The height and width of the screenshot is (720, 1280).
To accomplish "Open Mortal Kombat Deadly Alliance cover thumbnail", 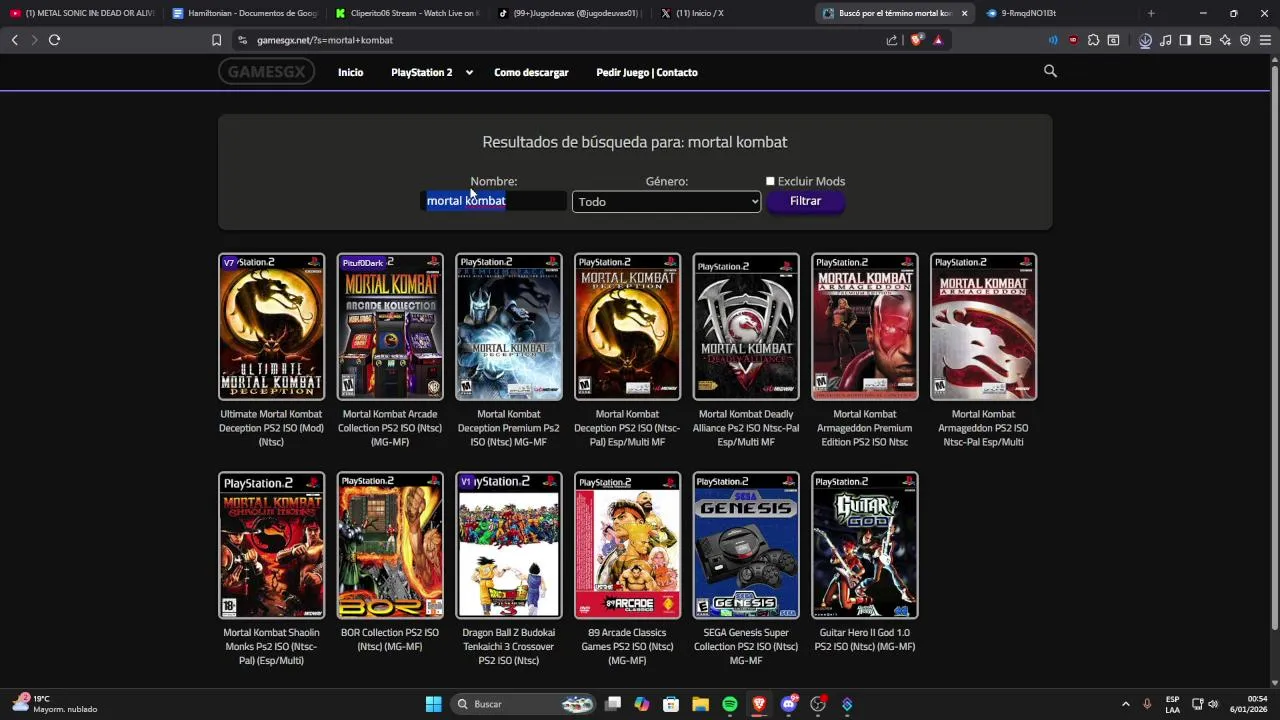I will coord(746,327).
